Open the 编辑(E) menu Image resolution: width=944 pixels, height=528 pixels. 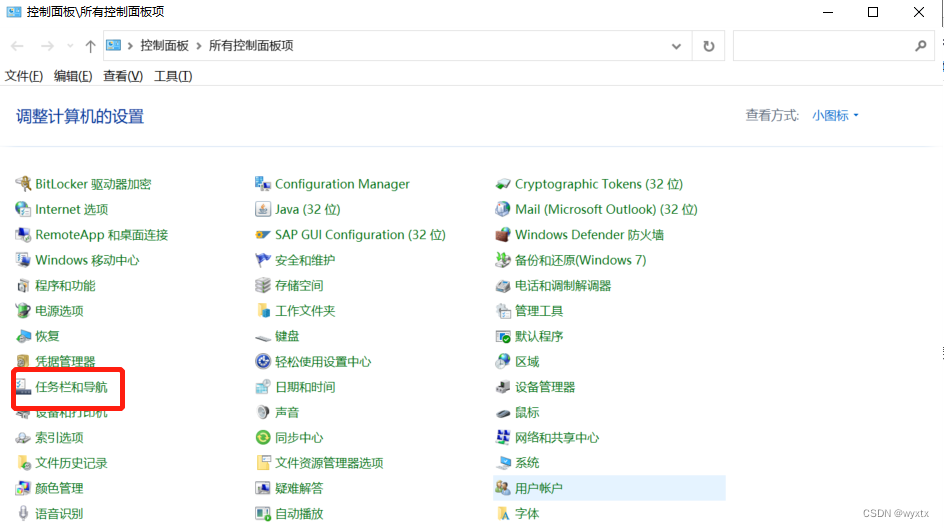click(x=73, y=76)
